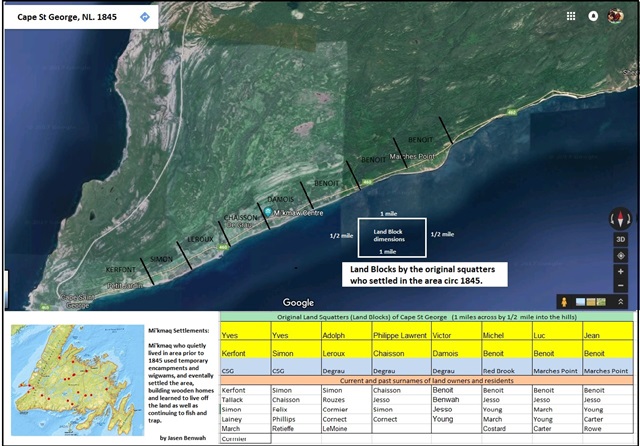
Task: Click the Google account avatar
Action: click(x=619, y=16)
